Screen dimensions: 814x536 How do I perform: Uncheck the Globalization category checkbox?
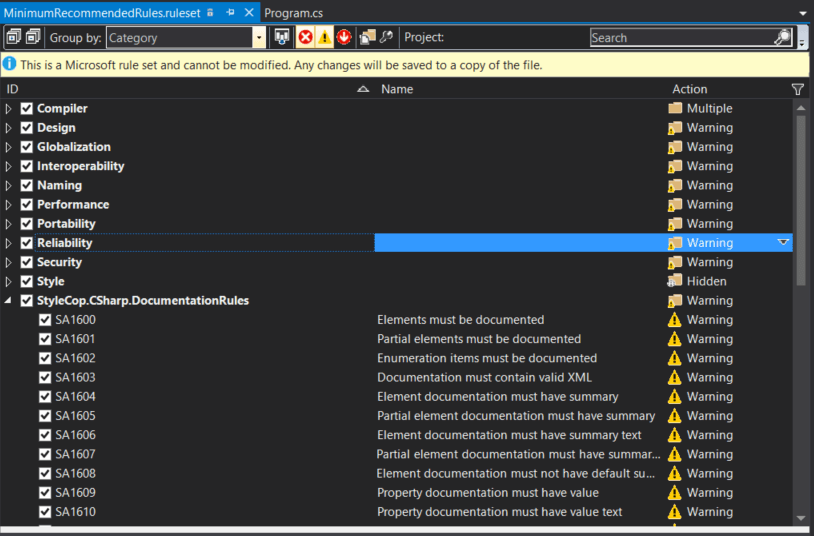point(26,147)
